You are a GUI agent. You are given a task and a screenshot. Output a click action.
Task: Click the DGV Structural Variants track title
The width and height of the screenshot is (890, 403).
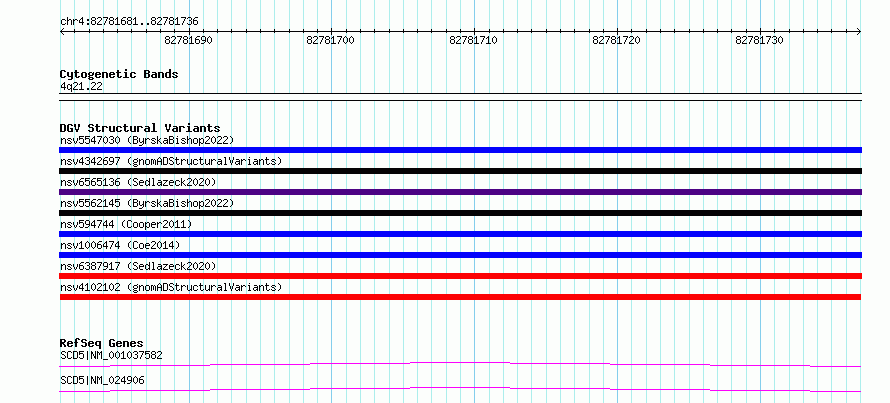coord(140,128)
